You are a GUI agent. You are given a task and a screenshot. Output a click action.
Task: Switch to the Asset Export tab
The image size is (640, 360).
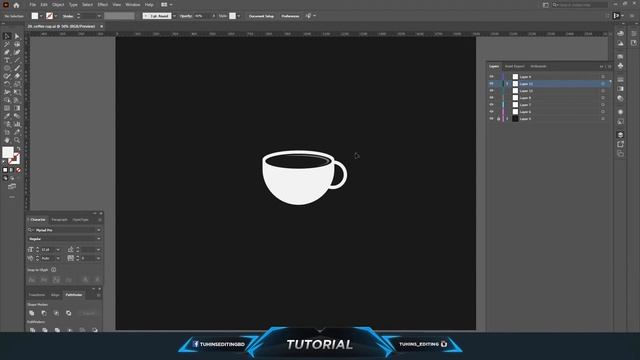click(515, 66)
